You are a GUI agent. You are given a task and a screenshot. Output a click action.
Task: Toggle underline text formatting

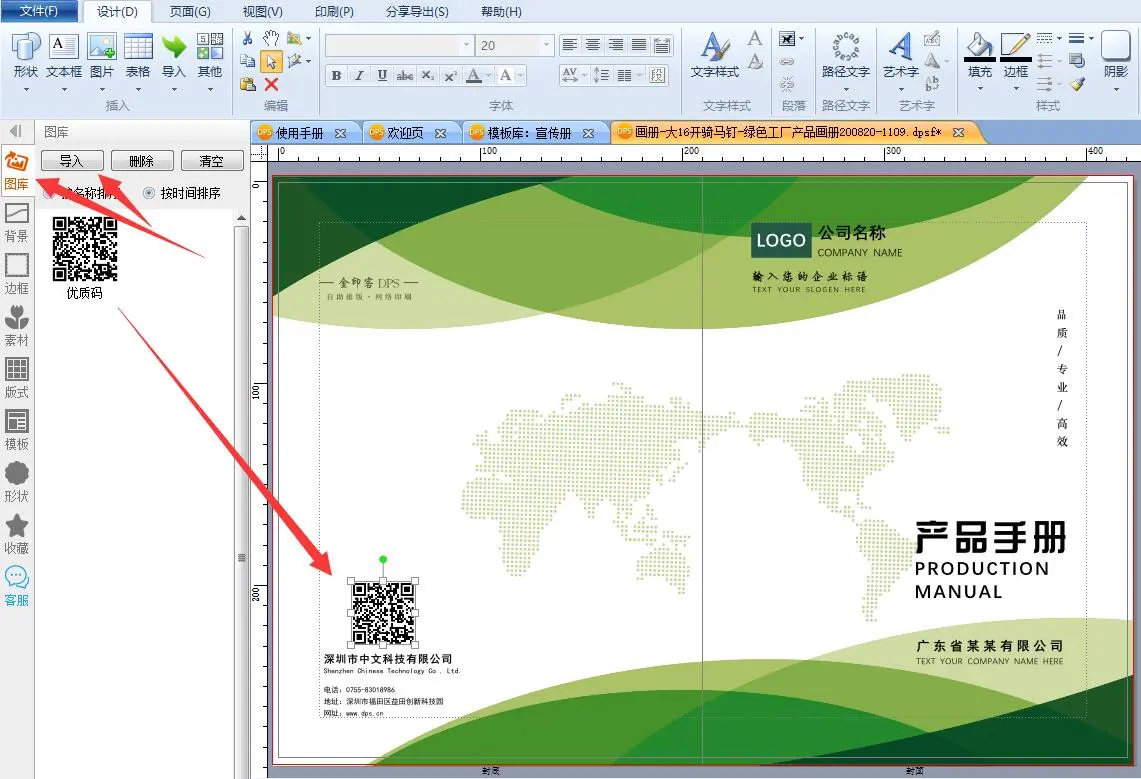point(382,75)
